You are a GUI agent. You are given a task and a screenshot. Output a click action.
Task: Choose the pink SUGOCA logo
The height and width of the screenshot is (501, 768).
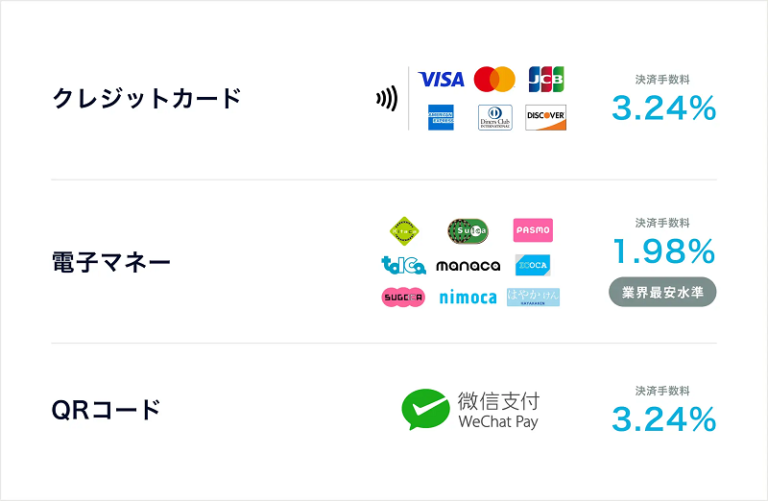click(x=403, y=297)
